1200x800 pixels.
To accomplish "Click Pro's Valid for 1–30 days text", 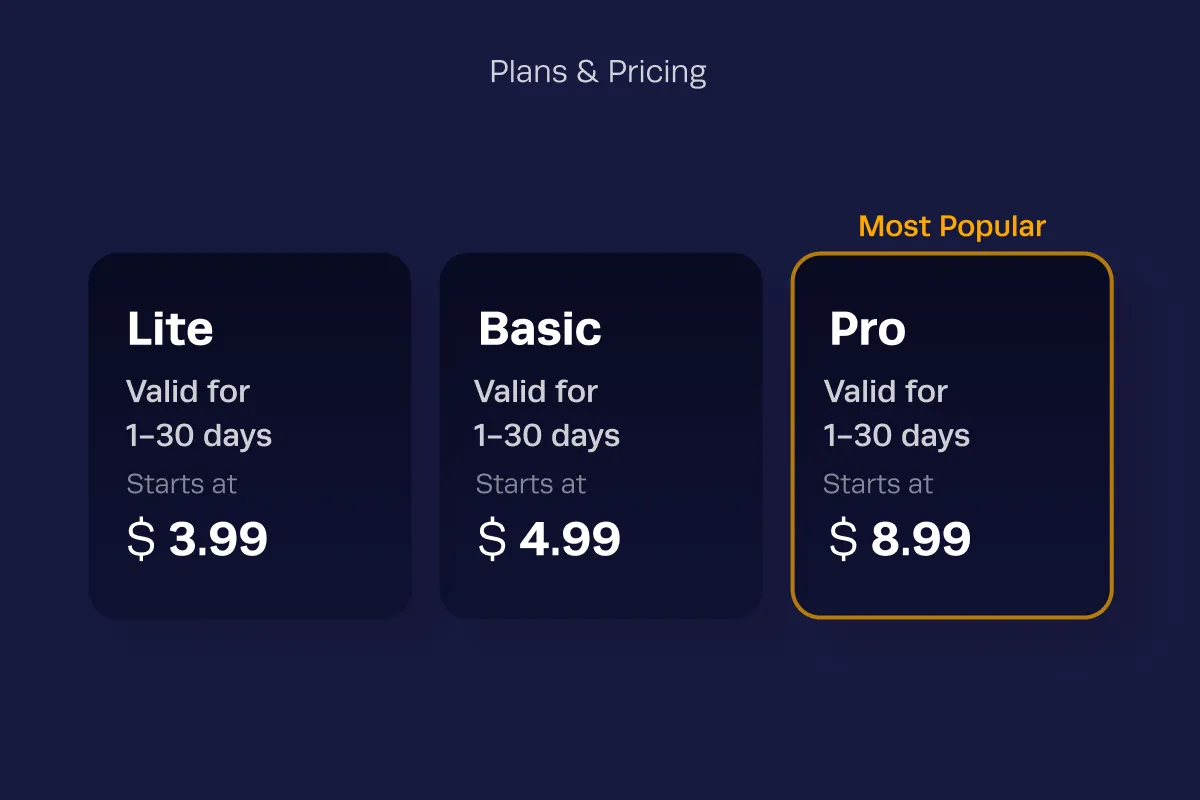I will point(897,413).
